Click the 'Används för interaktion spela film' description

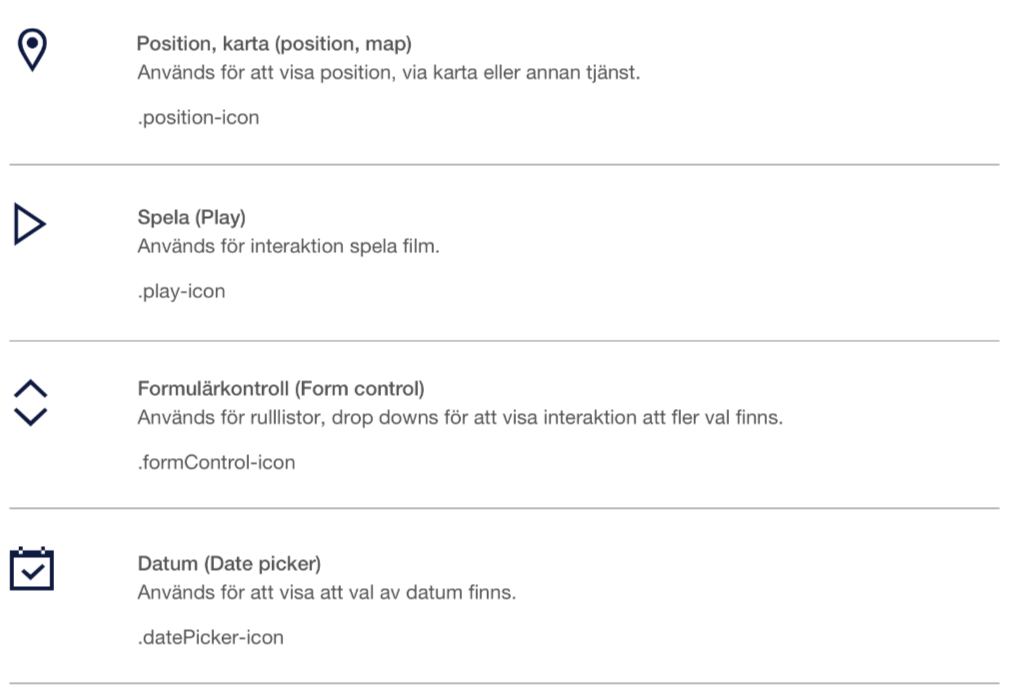click(x=288, y=246)
